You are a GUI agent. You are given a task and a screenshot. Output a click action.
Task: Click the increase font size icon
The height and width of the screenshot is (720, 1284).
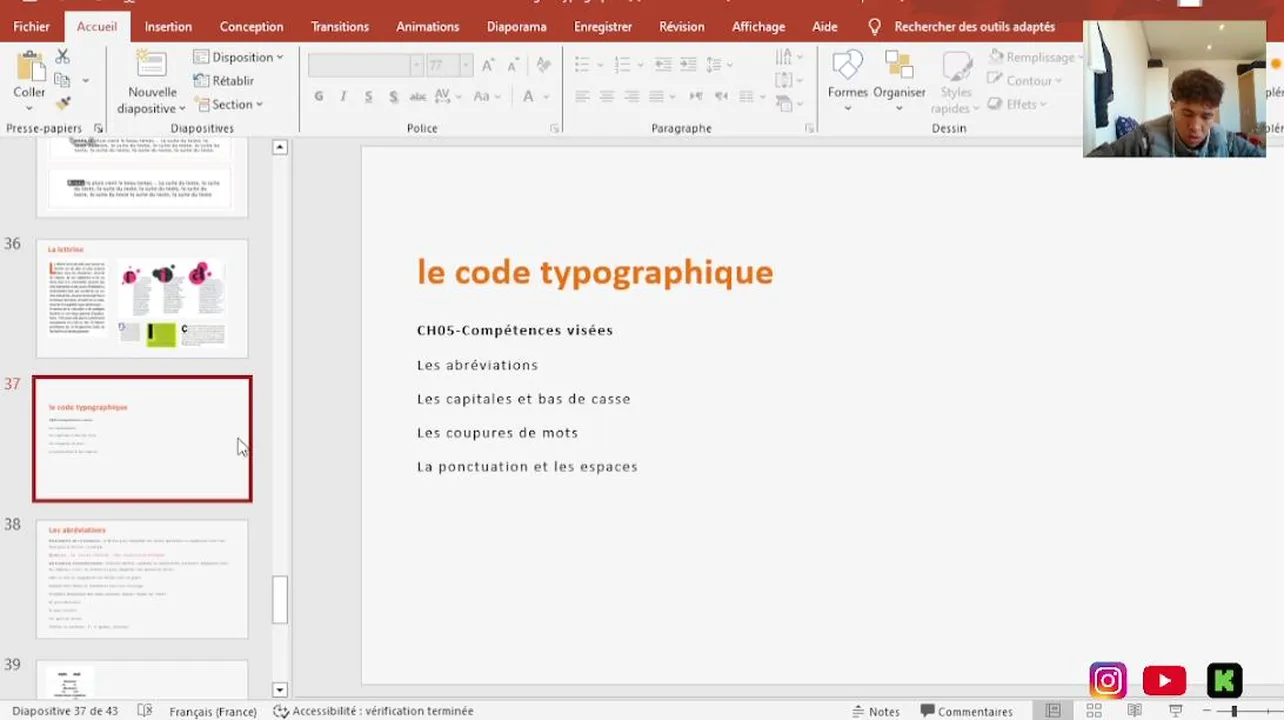tap(488, 66)
